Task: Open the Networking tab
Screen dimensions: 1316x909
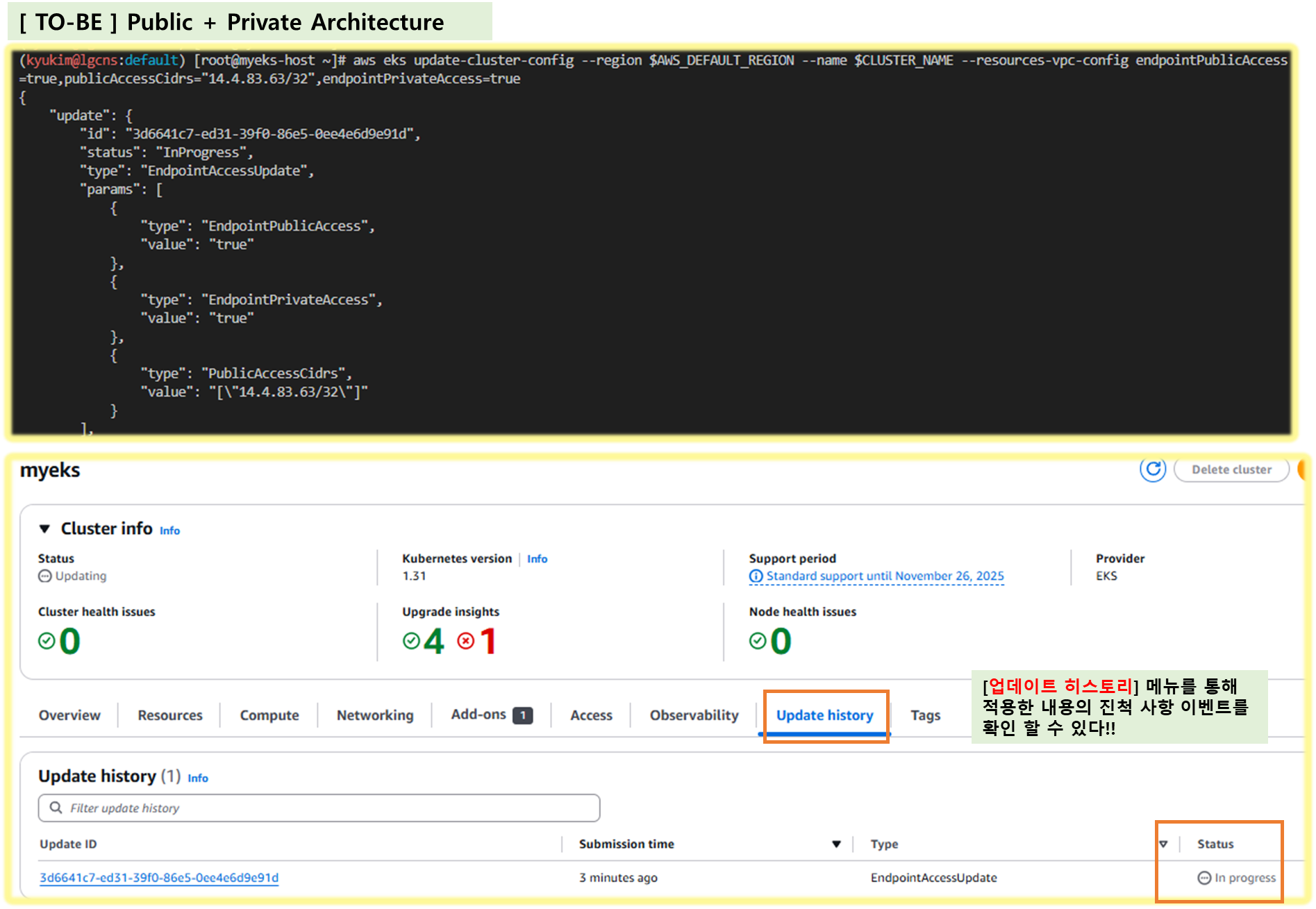Action: point(375,715)
